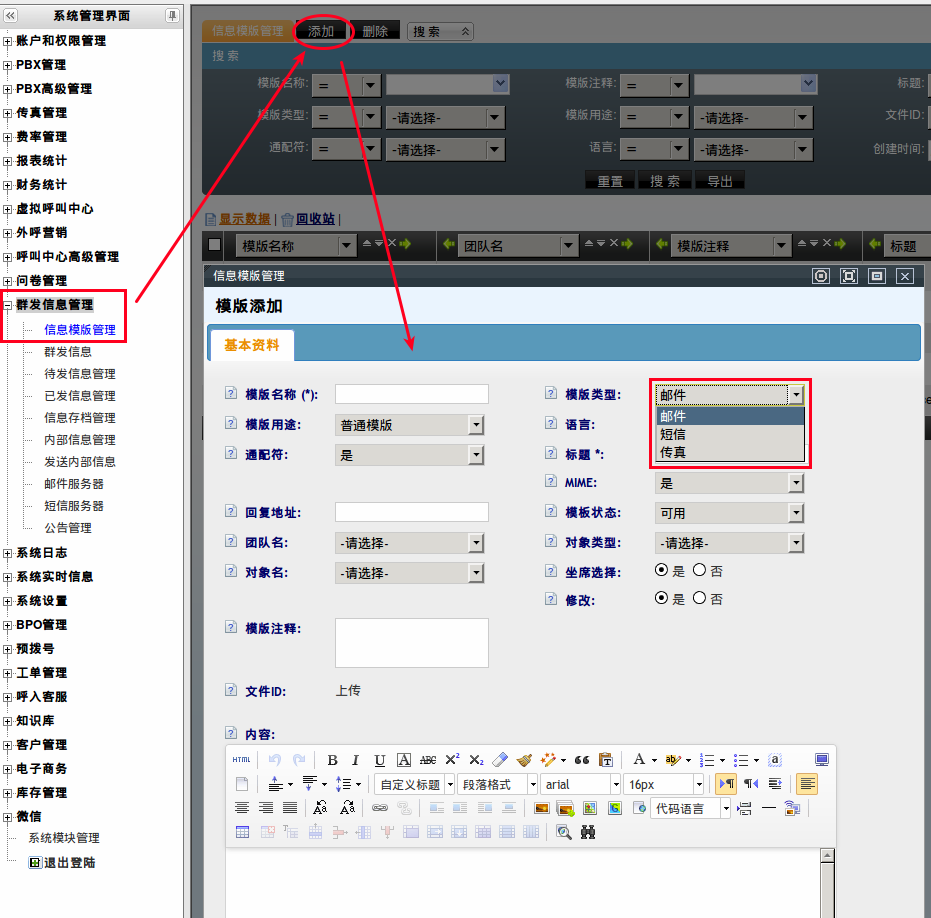The width and height of the screenshot is (931, 918).
Task: Switch editor to HTML source view
Action: 242,760
